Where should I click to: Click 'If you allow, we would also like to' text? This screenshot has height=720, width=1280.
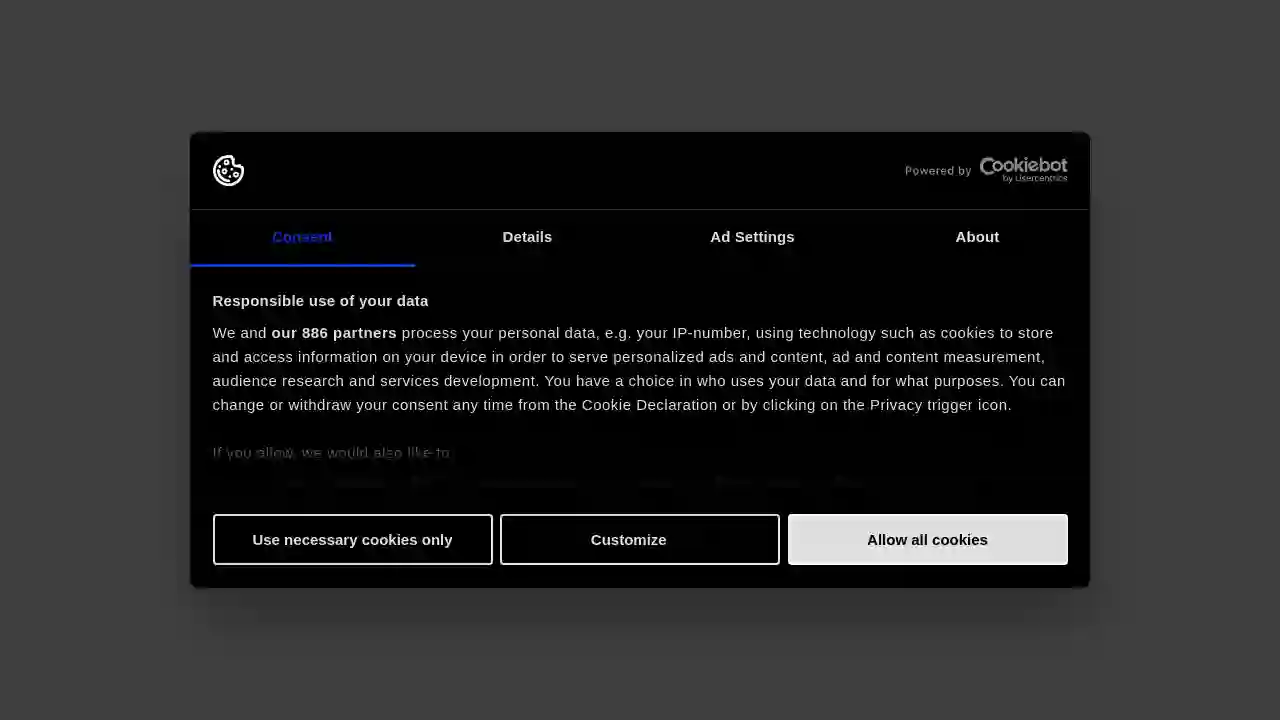[331, 453]
